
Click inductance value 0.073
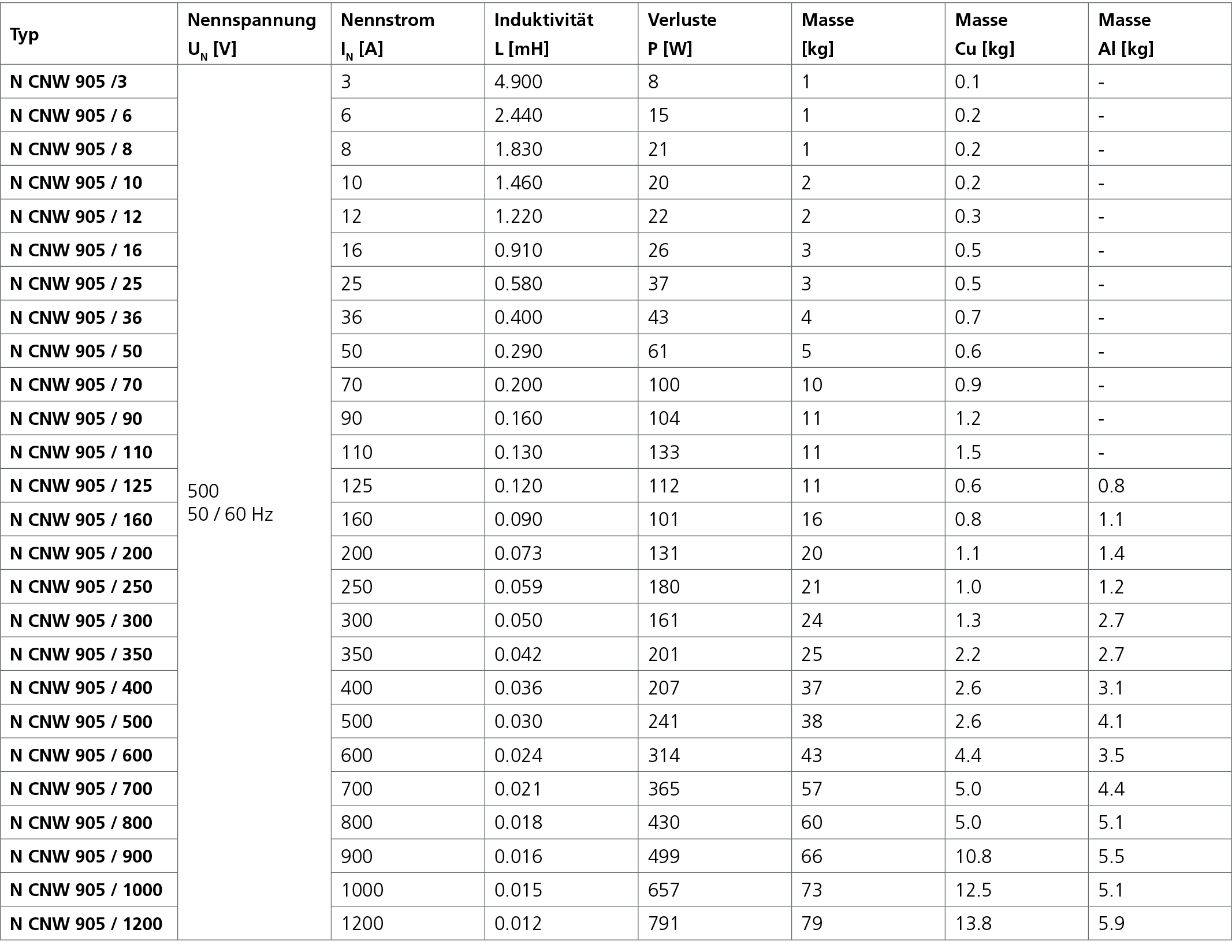pos(518,553)
